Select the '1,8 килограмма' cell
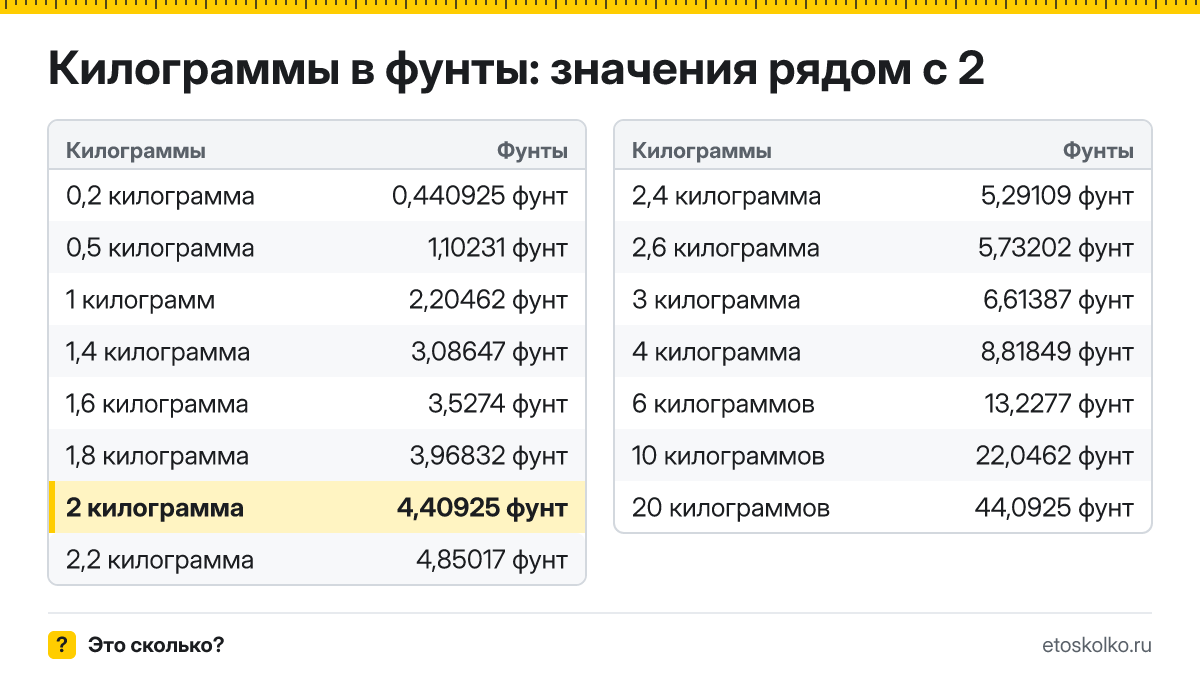 pyautogui.click(x=157, y=456)
